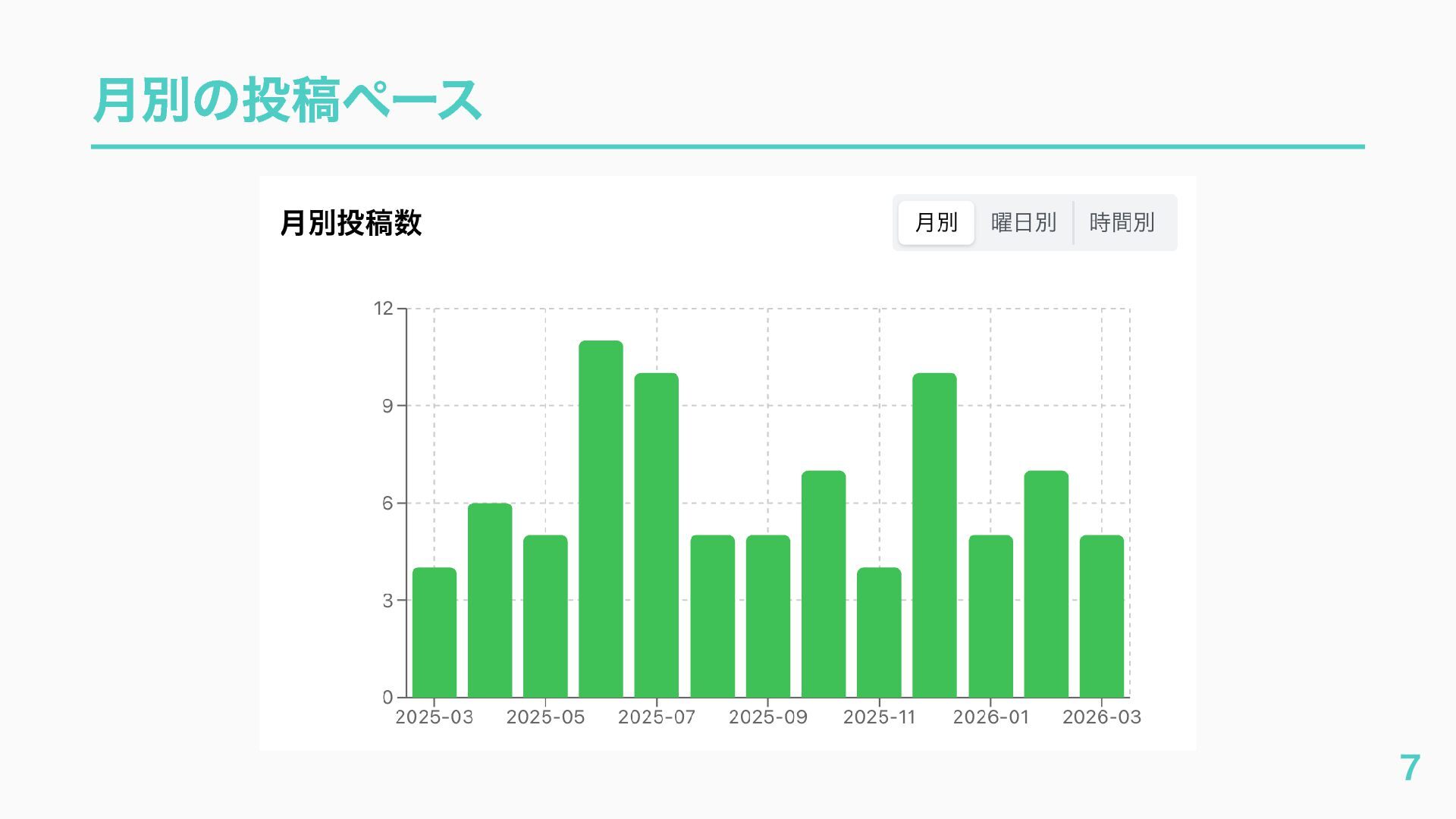Click the 2025-04 bar with value 6
Image resolution: width=1456 pixels, height=819 pixels.
coord(490,601)
